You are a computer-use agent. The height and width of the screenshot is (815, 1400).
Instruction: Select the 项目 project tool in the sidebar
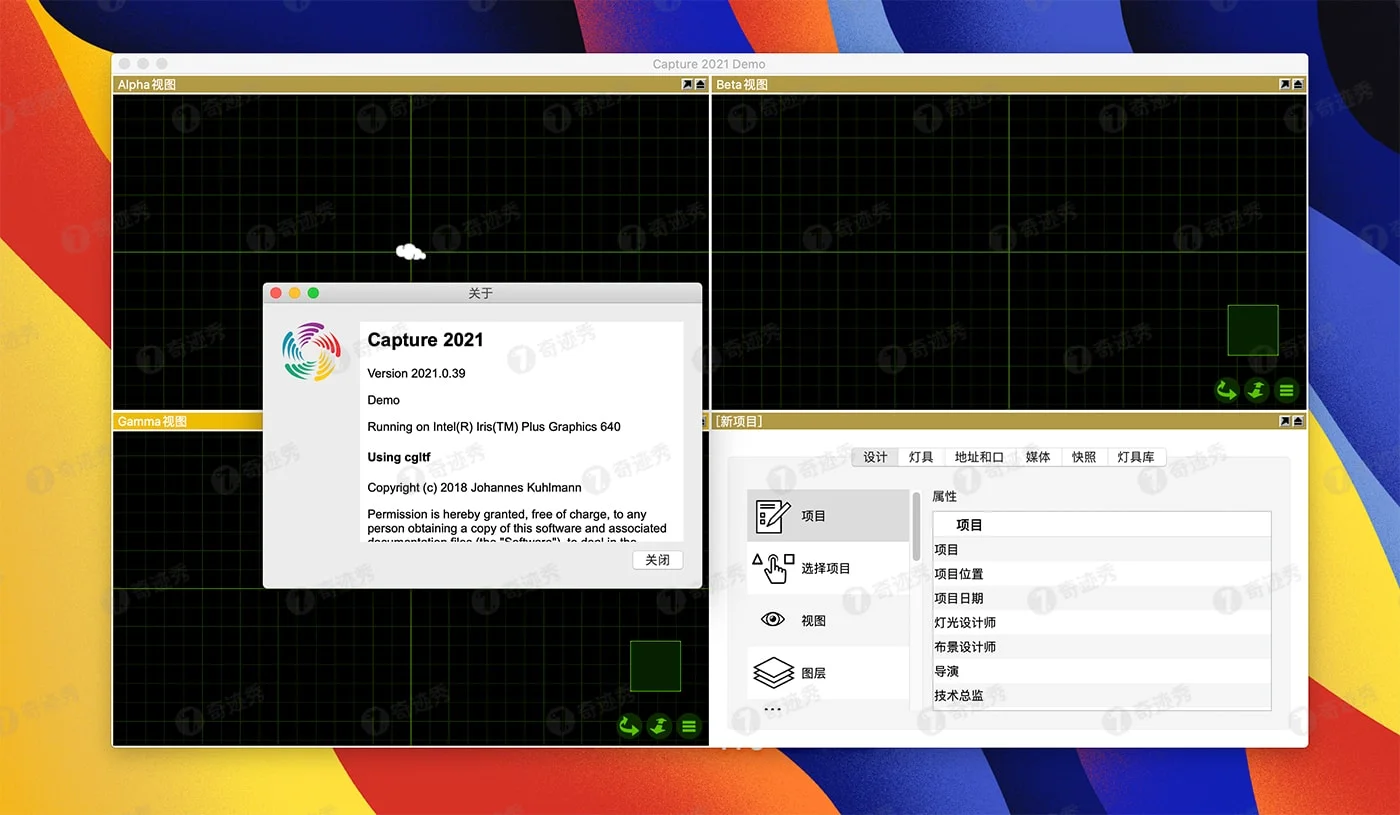813,515
